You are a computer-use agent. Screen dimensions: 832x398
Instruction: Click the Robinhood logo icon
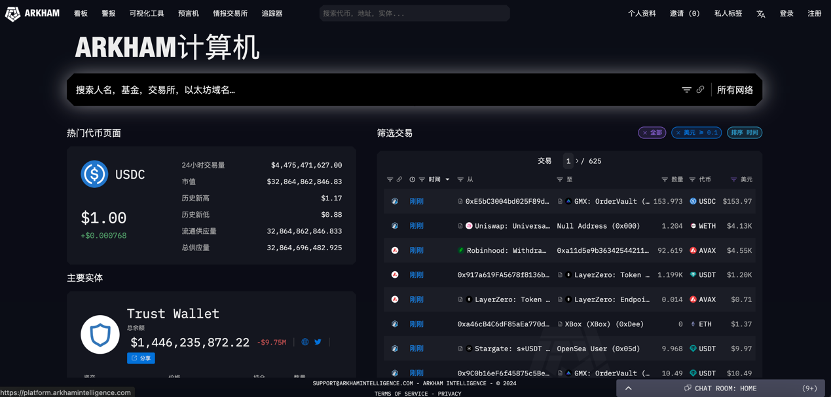click(461, 250)
